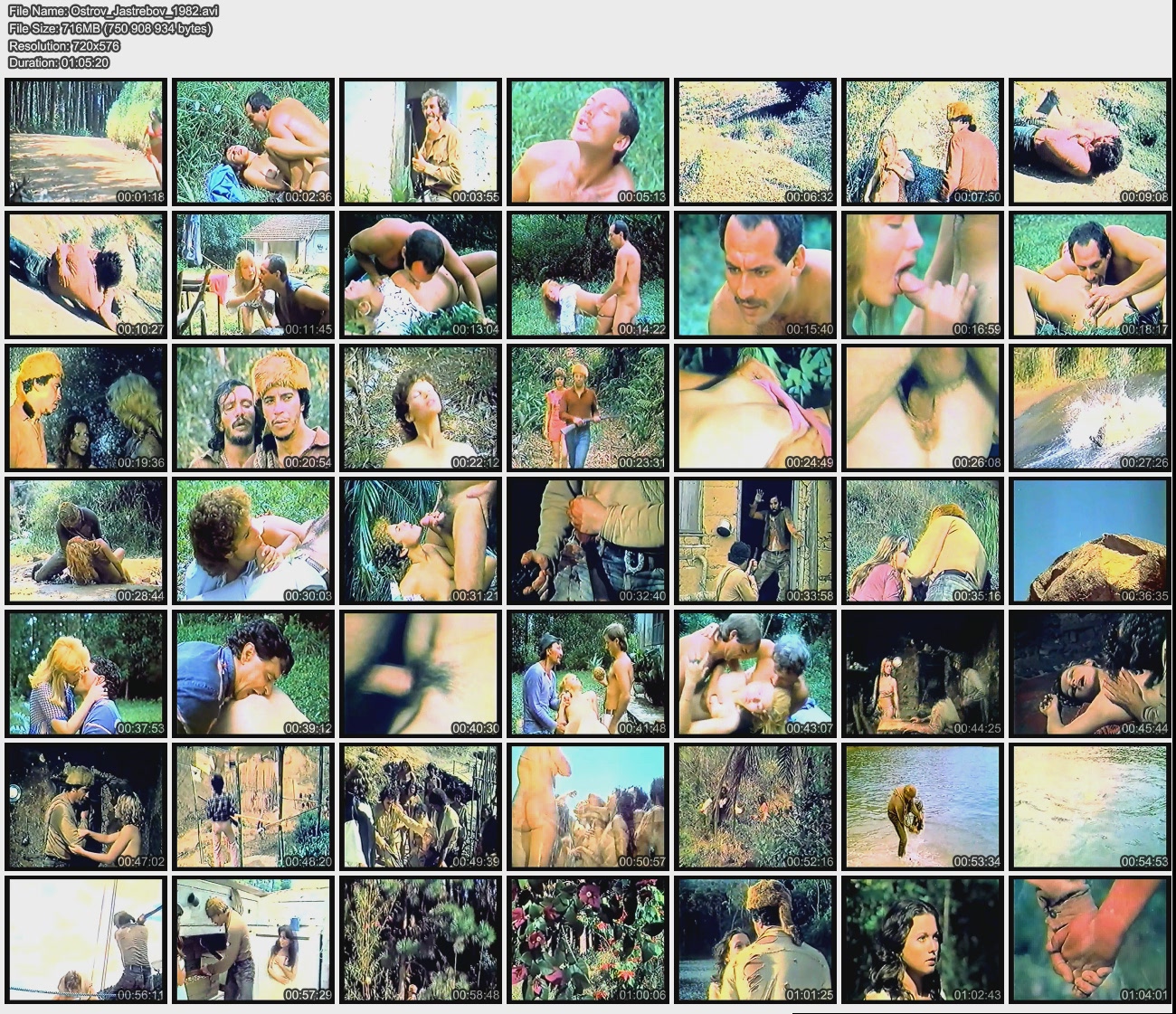Open the frame with timestamp 00:07:50
The image size is (1176, 1014).
(923, 142)
